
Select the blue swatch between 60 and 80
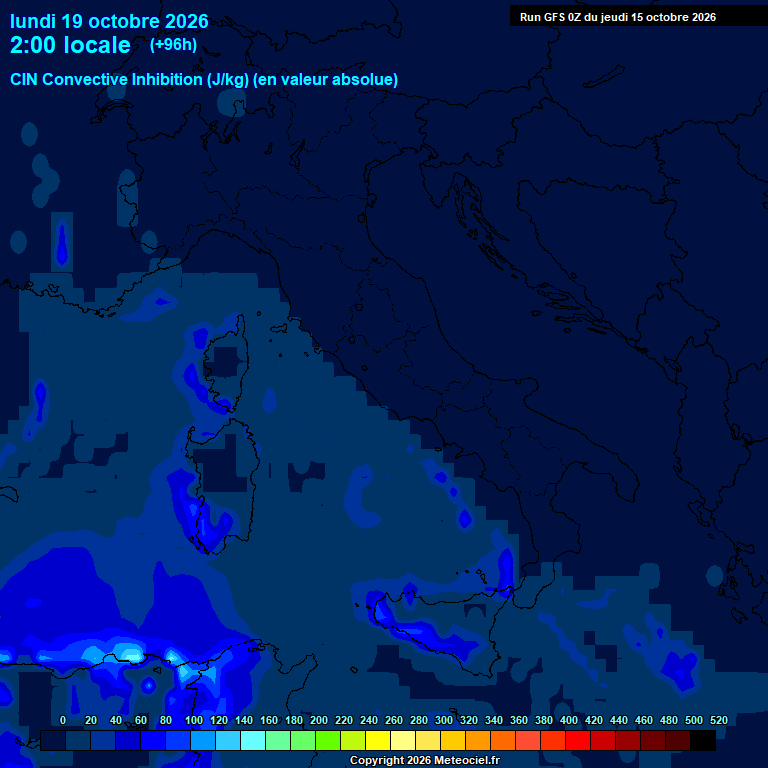153,740
